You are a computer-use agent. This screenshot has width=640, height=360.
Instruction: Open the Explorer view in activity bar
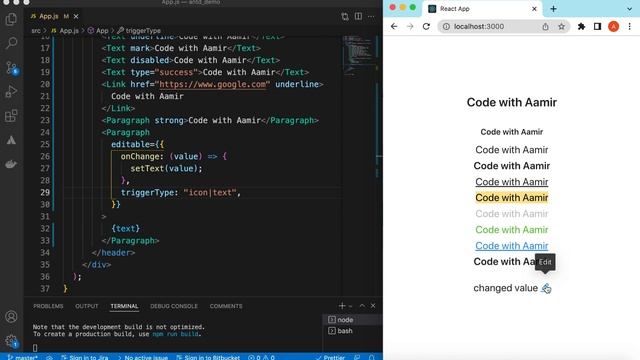coord(11,19)
